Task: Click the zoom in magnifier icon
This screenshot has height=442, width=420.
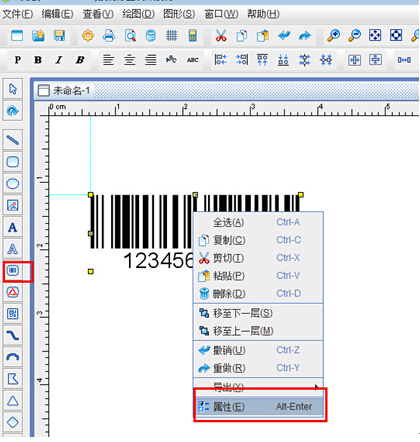Action: click(333, 35)
